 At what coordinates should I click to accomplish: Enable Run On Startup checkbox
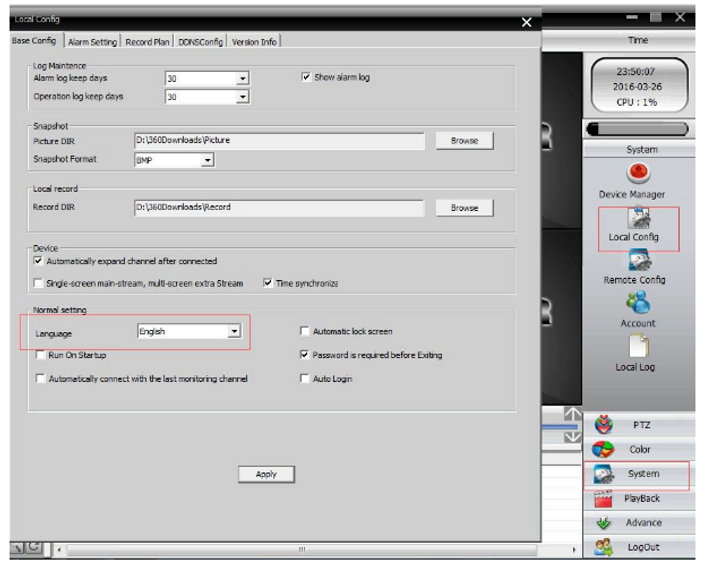pyautogui.click(x=40, y=355)
